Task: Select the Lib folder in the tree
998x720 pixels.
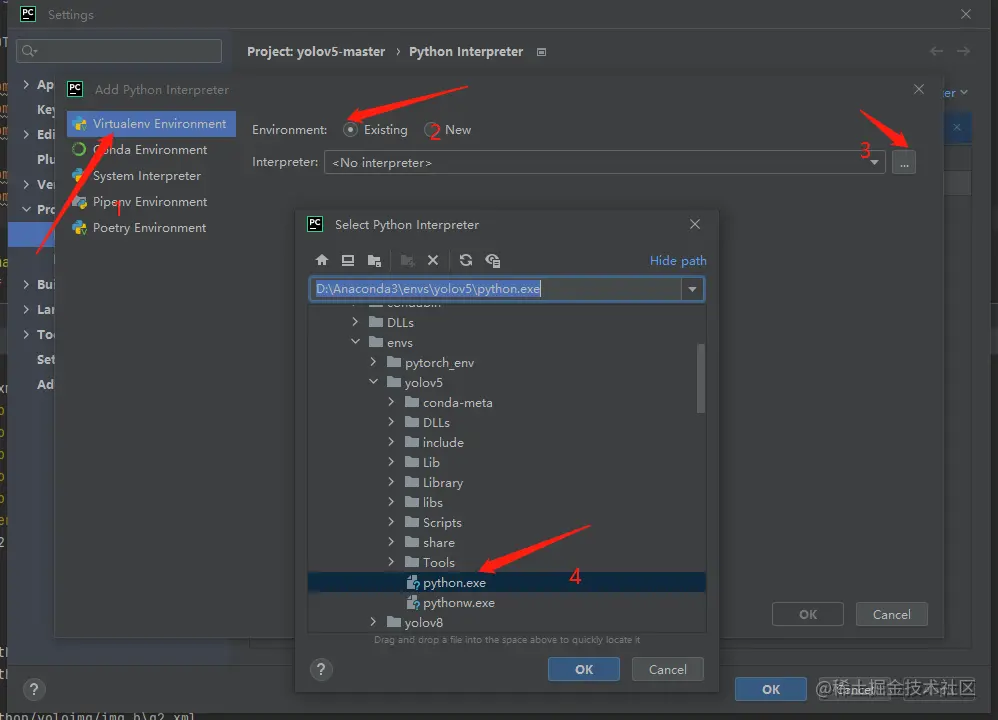Action: point(507,462)
